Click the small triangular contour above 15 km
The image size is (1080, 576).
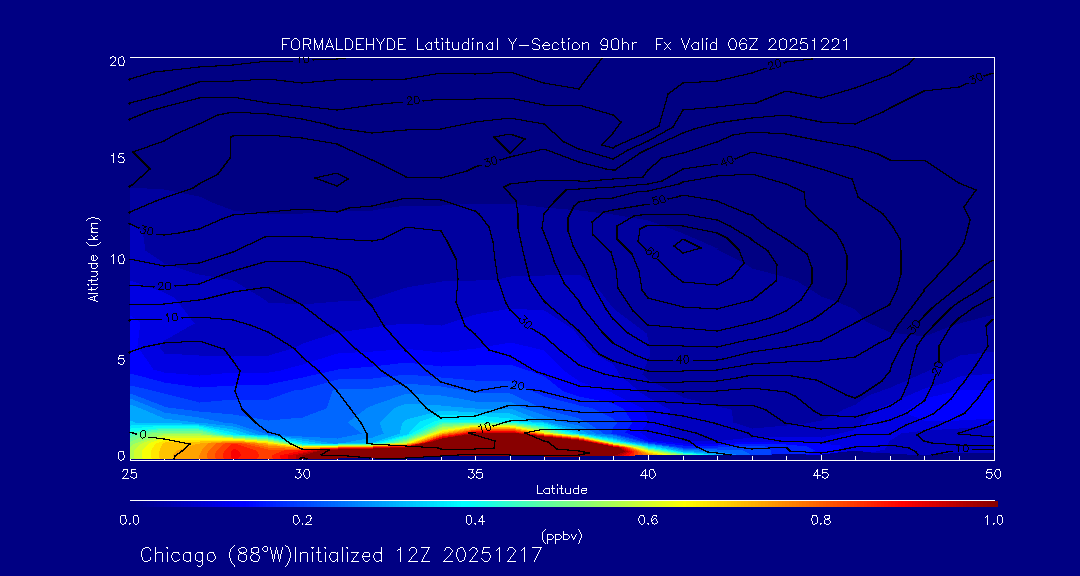tap(510, 143)
